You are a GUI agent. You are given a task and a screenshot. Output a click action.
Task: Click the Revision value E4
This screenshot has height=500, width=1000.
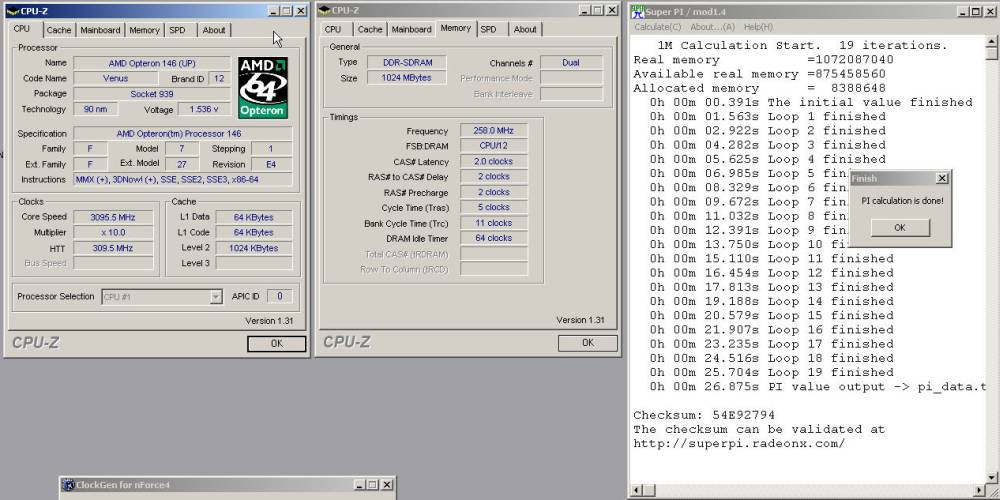pos(271,165)
